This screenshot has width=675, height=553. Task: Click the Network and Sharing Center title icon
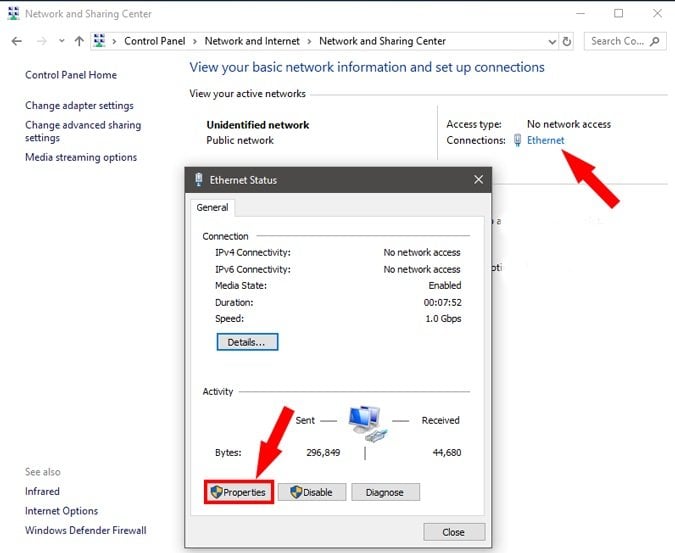pos(13,13)
